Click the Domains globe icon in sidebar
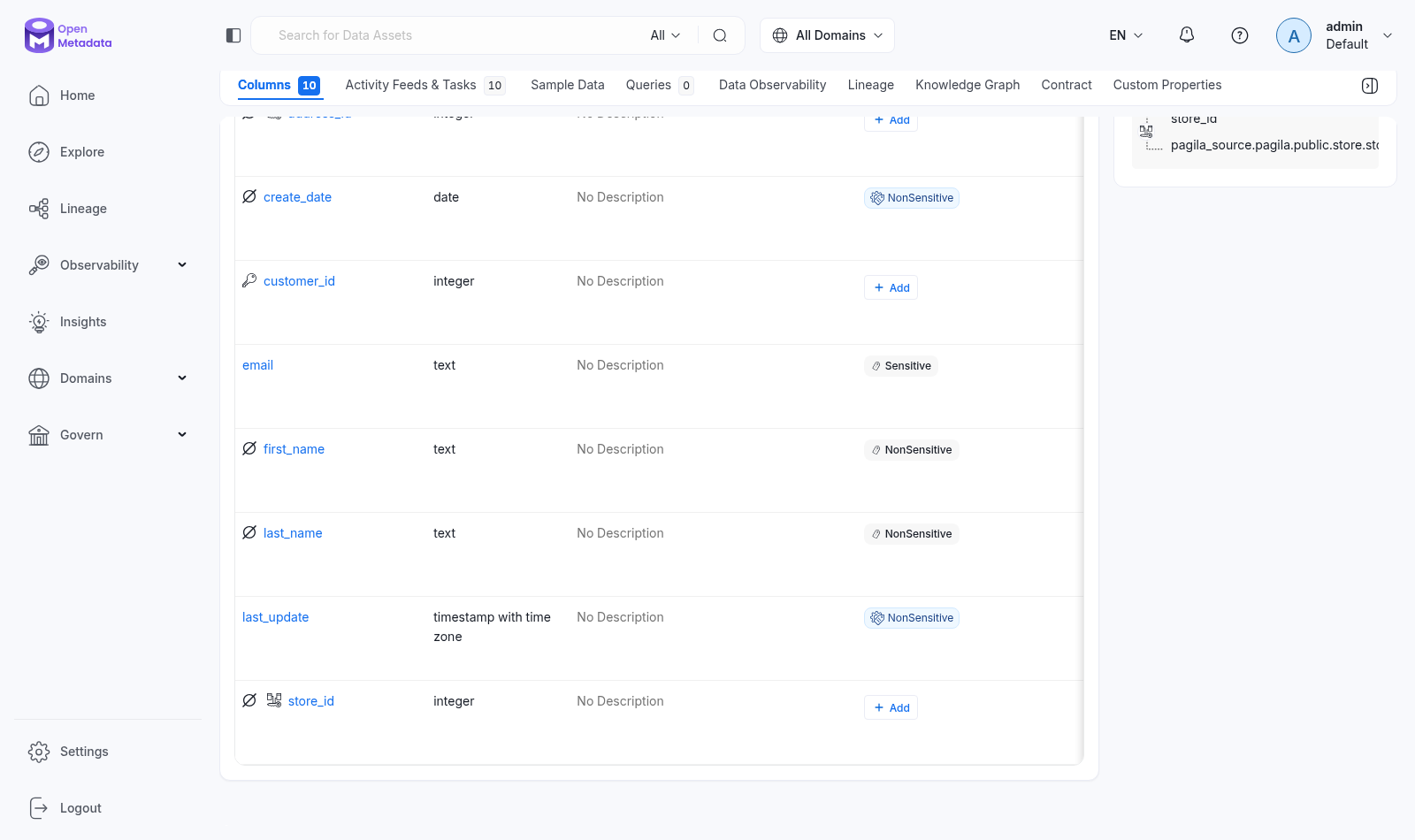This screenshot has height=840, width=1415. 39,378
